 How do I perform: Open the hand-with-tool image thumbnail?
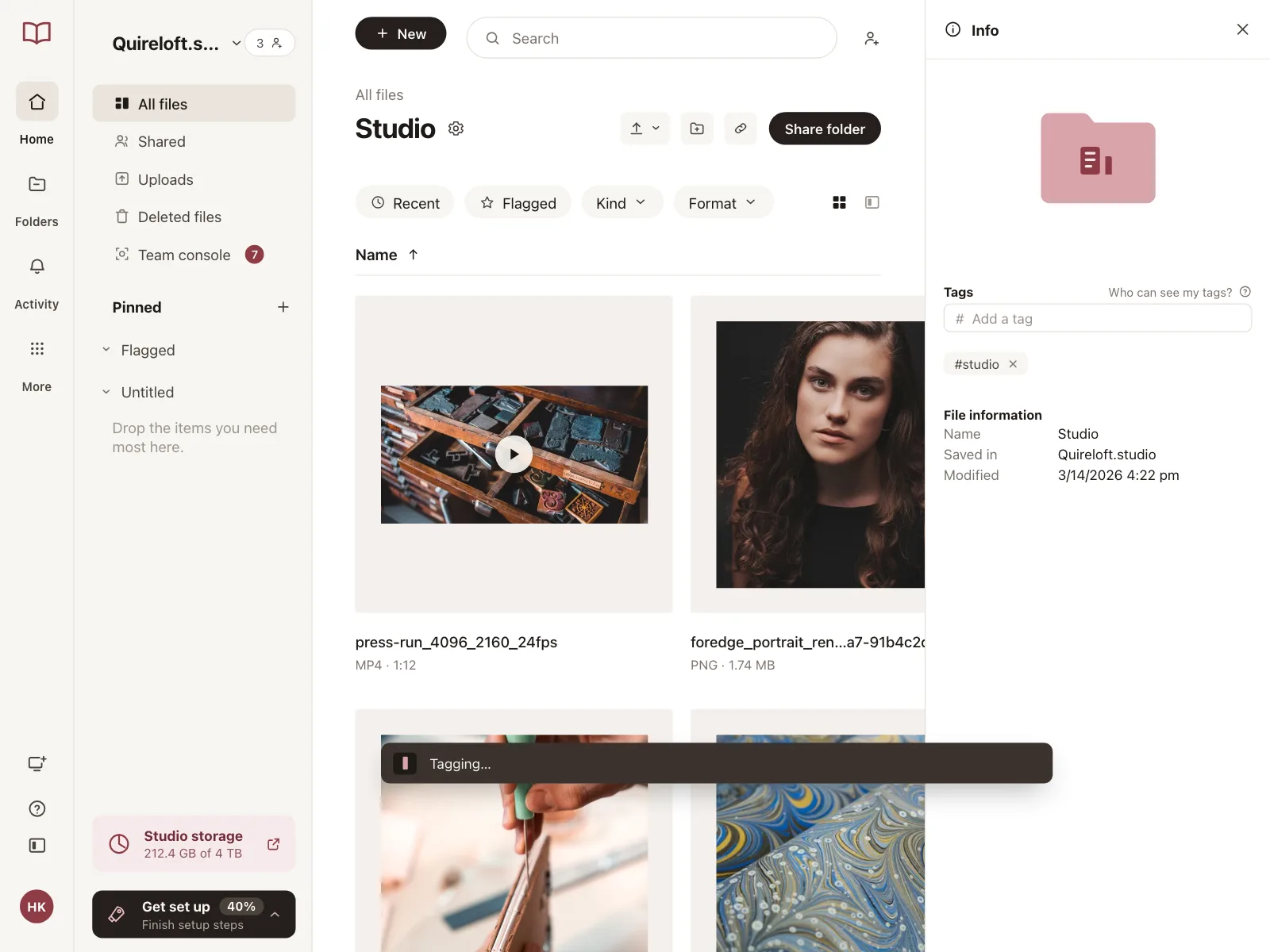[x=514, y=867]
